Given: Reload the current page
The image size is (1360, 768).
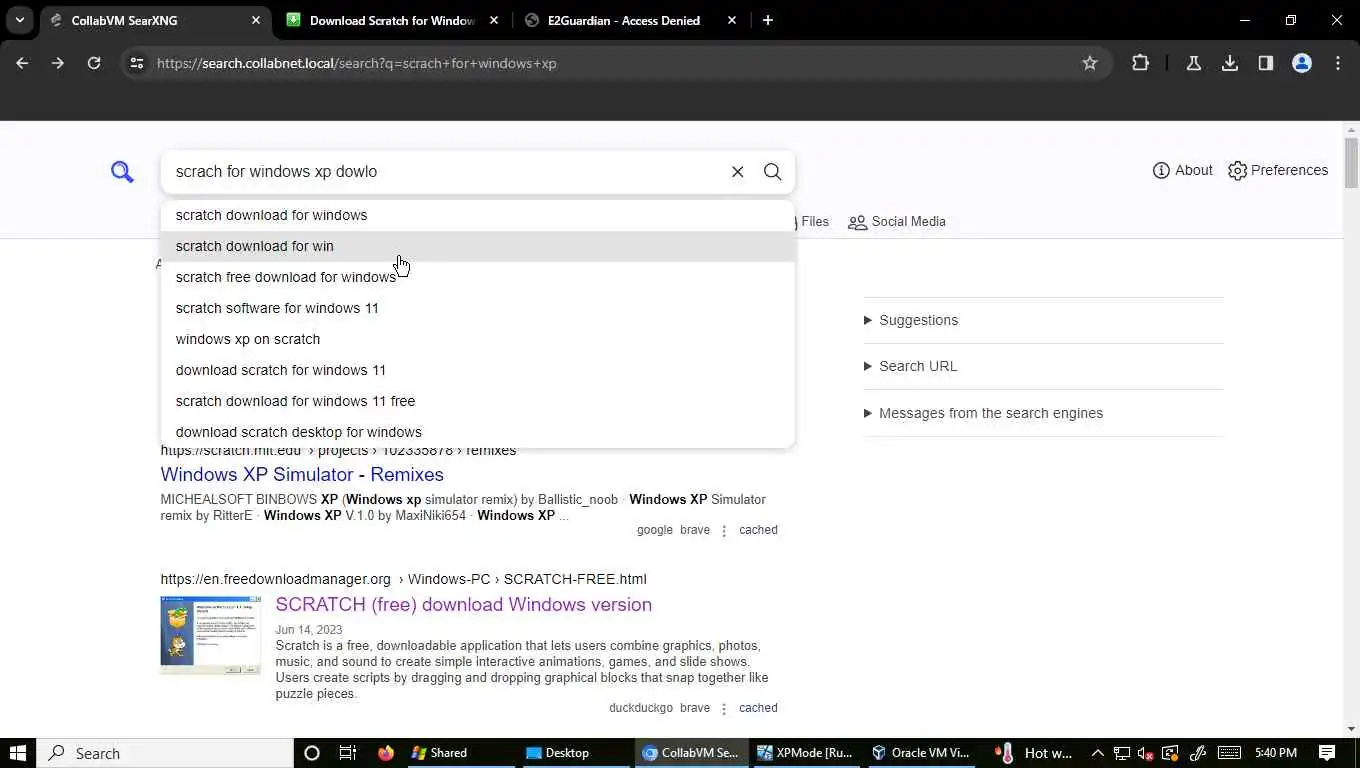Looking at the screenshot, I should tap(94, 63).
